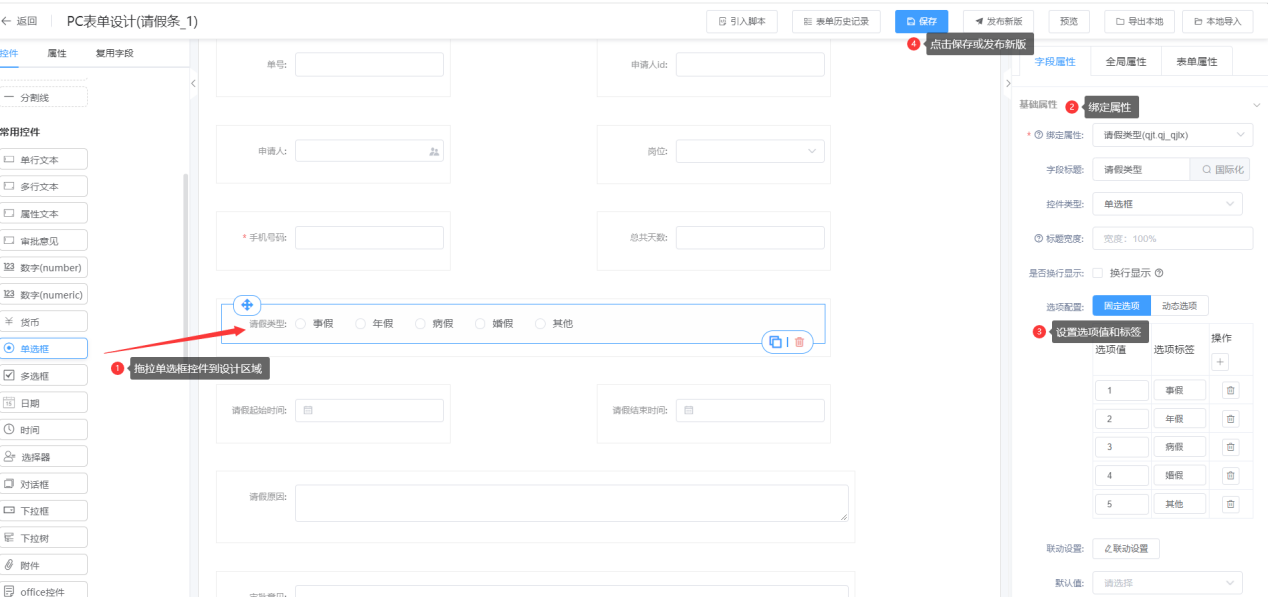The height and width of the screenshot is (597, 1268).
Task: Click the blue 保存 button
Action: coord(921,21)
